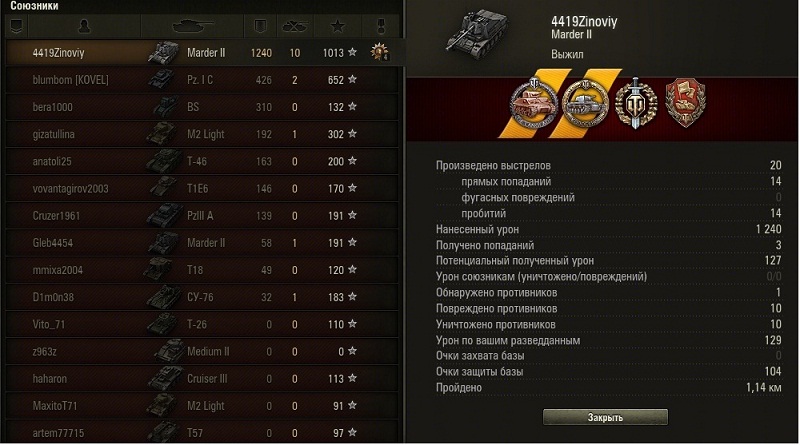Click the sword and wreath medal
The height and width of the screenshot is (445, 800).
click(636, 104)
